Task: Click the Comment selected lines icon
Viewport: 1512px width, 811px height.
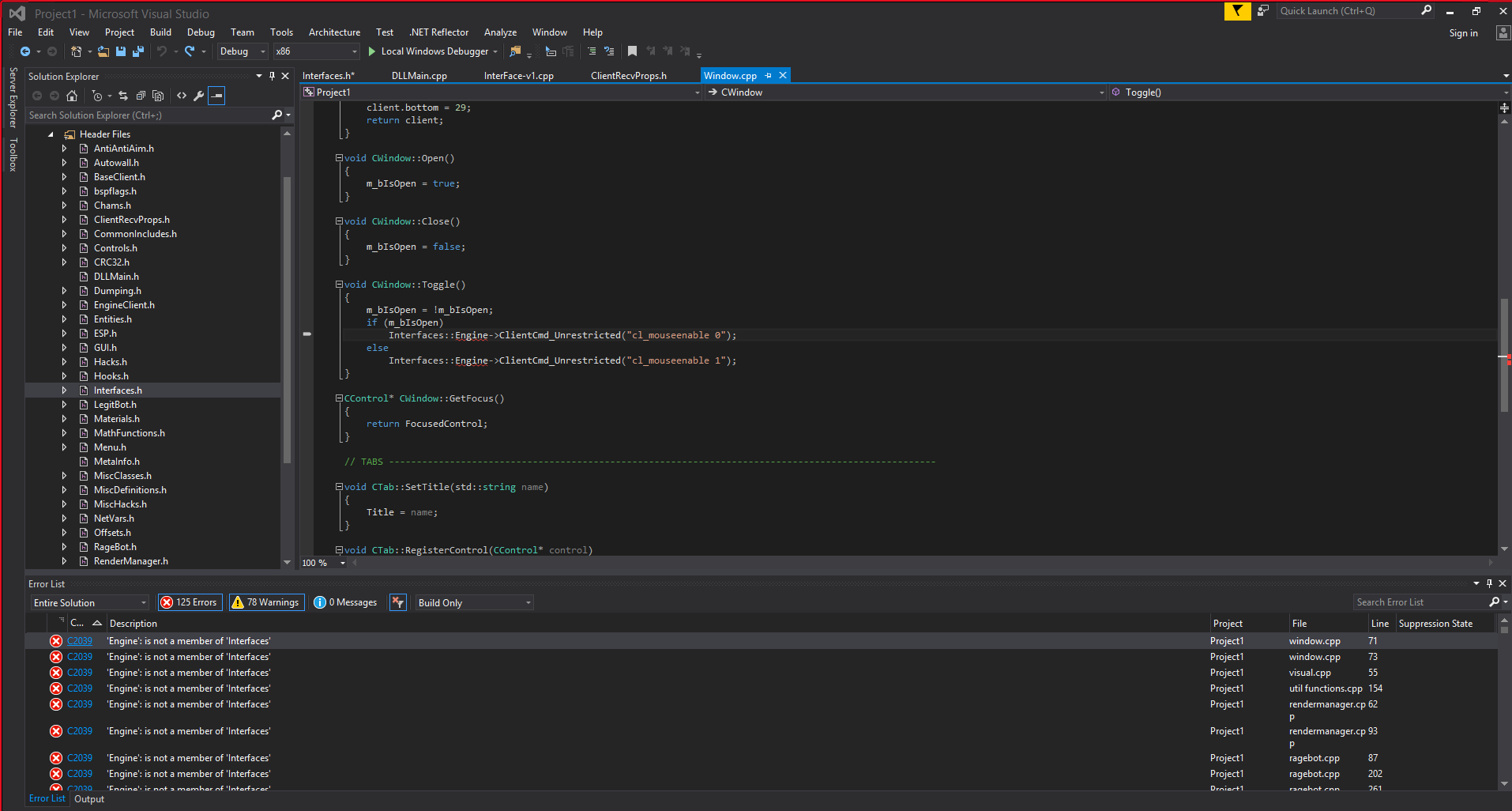Action: 592,51
